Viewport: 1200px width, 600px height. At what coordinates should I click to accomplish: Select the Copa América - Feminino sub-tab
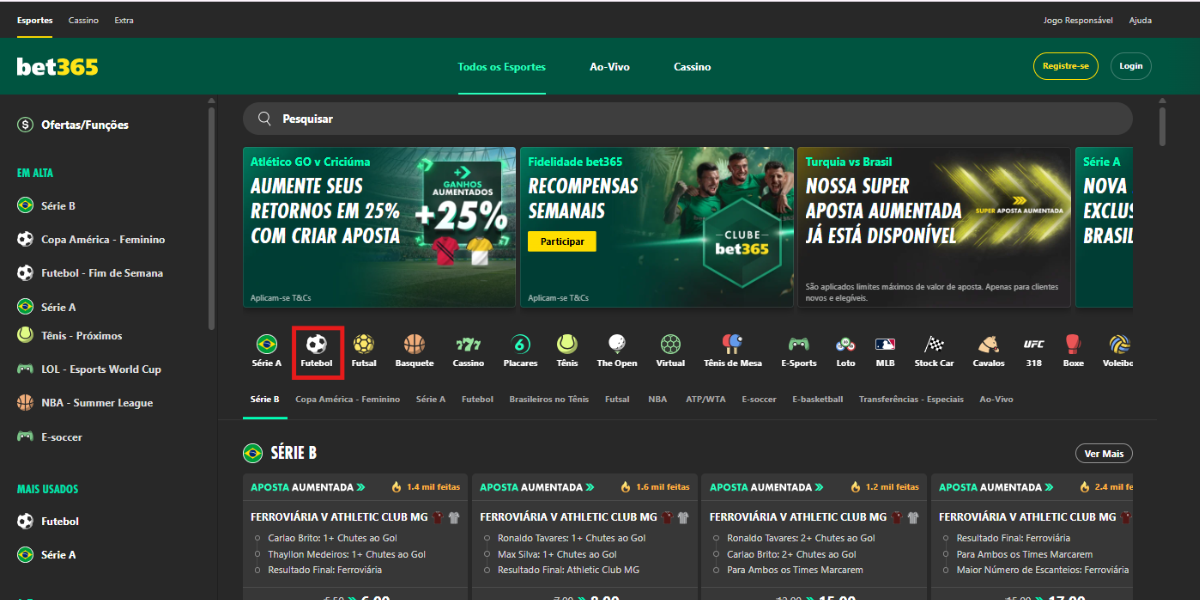[347, 399]
